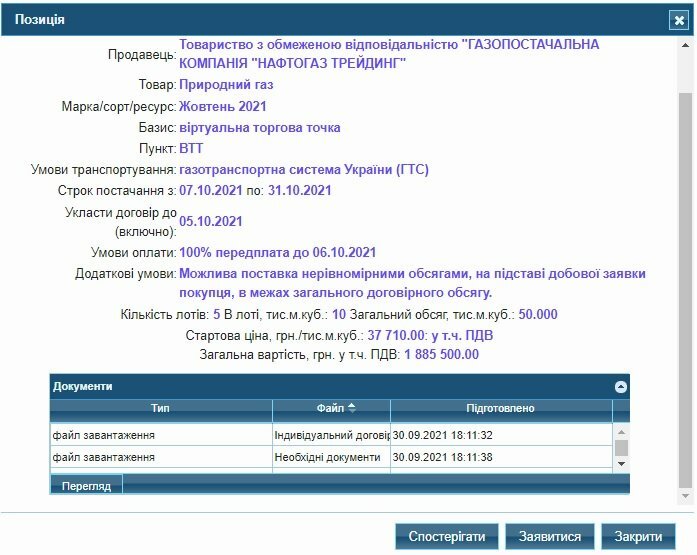Click the Природний газ value
The image size is (697, 555).
226,85
